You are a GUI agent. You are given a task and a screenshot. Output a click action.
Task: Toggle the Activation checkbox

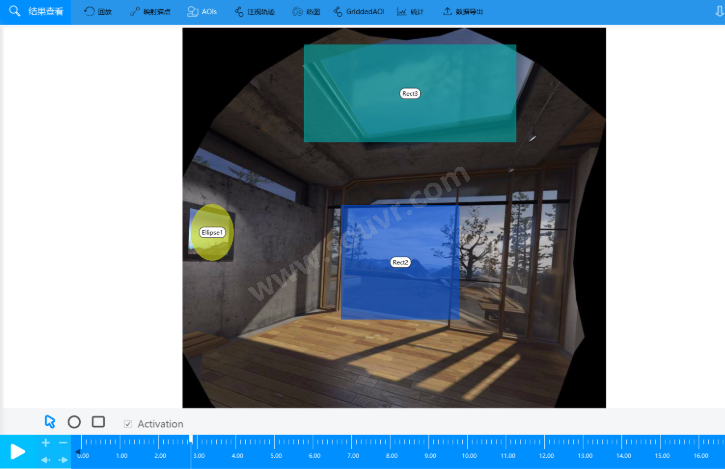point(128,424)
